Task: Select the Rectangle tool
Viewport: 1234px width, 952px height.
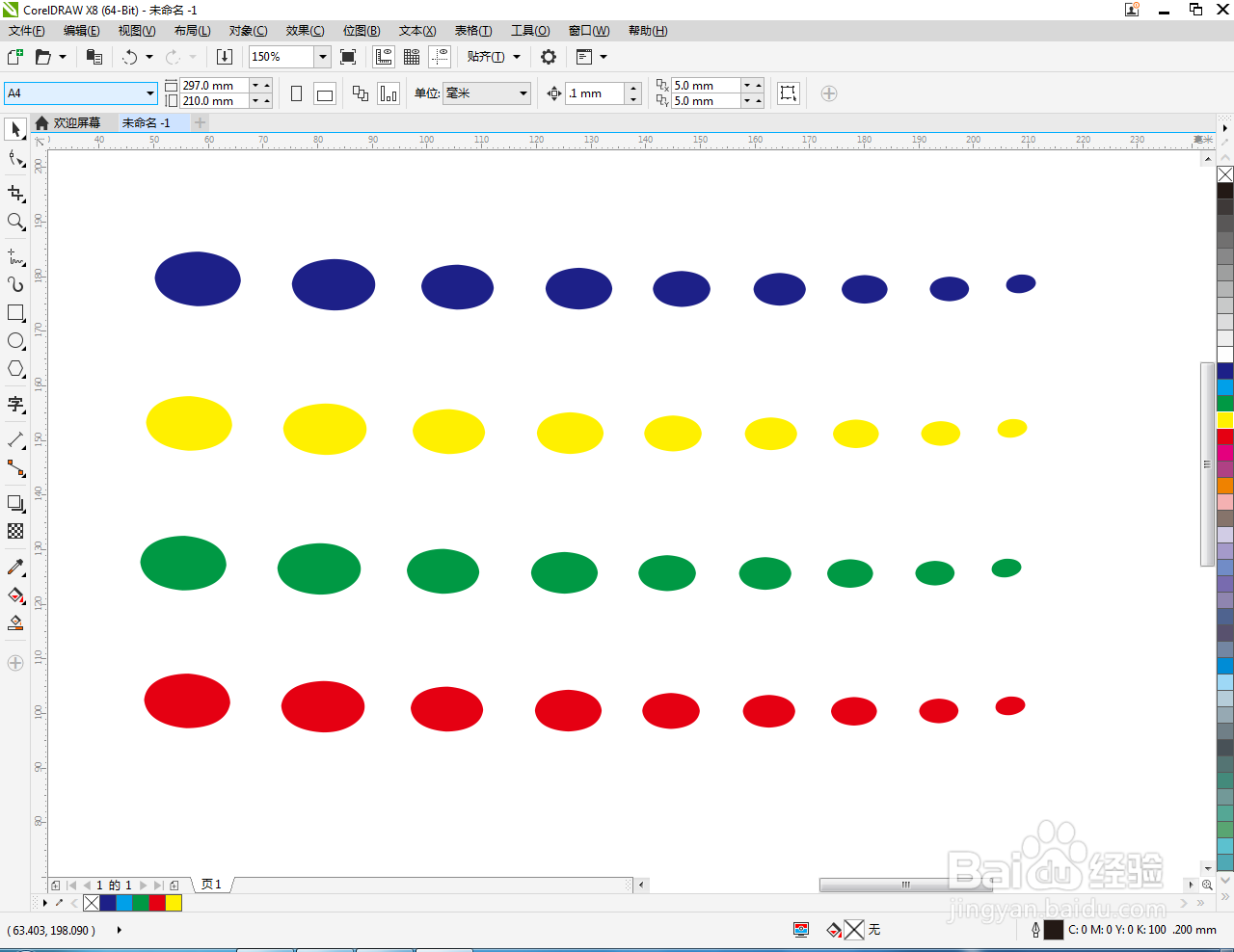Action: 15,313
